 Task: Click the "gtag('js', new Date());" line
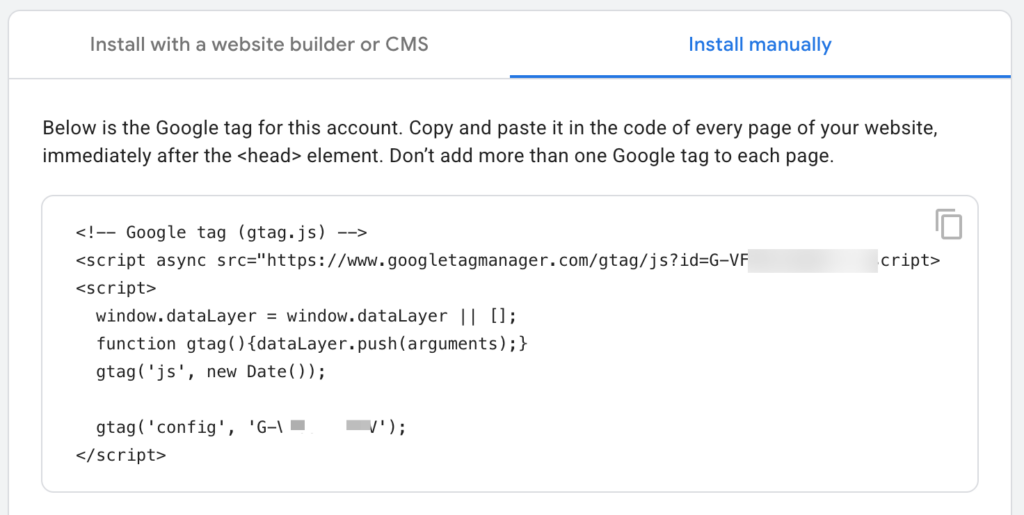point(210,371)
